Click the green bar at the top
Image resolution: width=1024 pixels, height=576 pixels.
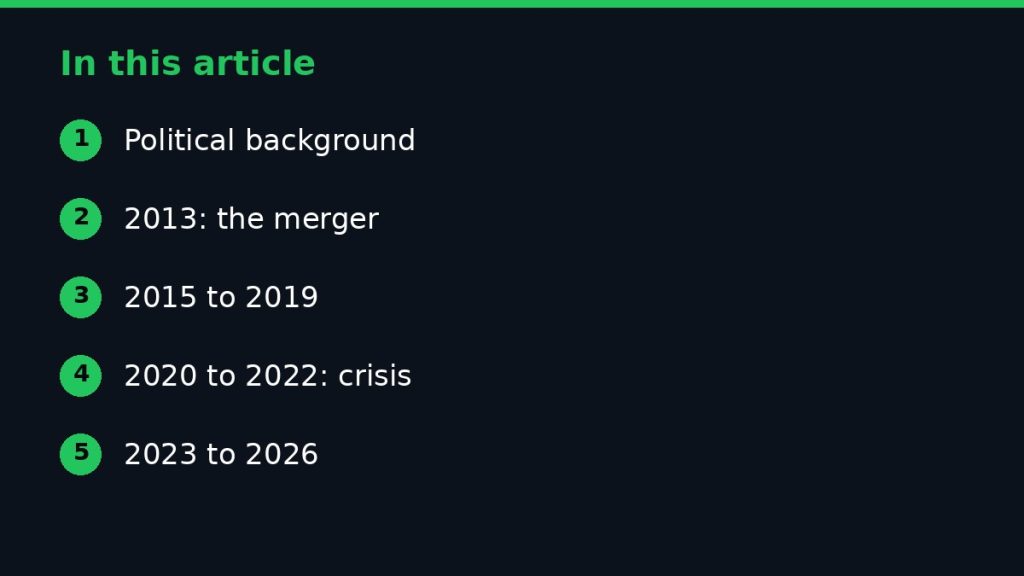coord(512,4)
